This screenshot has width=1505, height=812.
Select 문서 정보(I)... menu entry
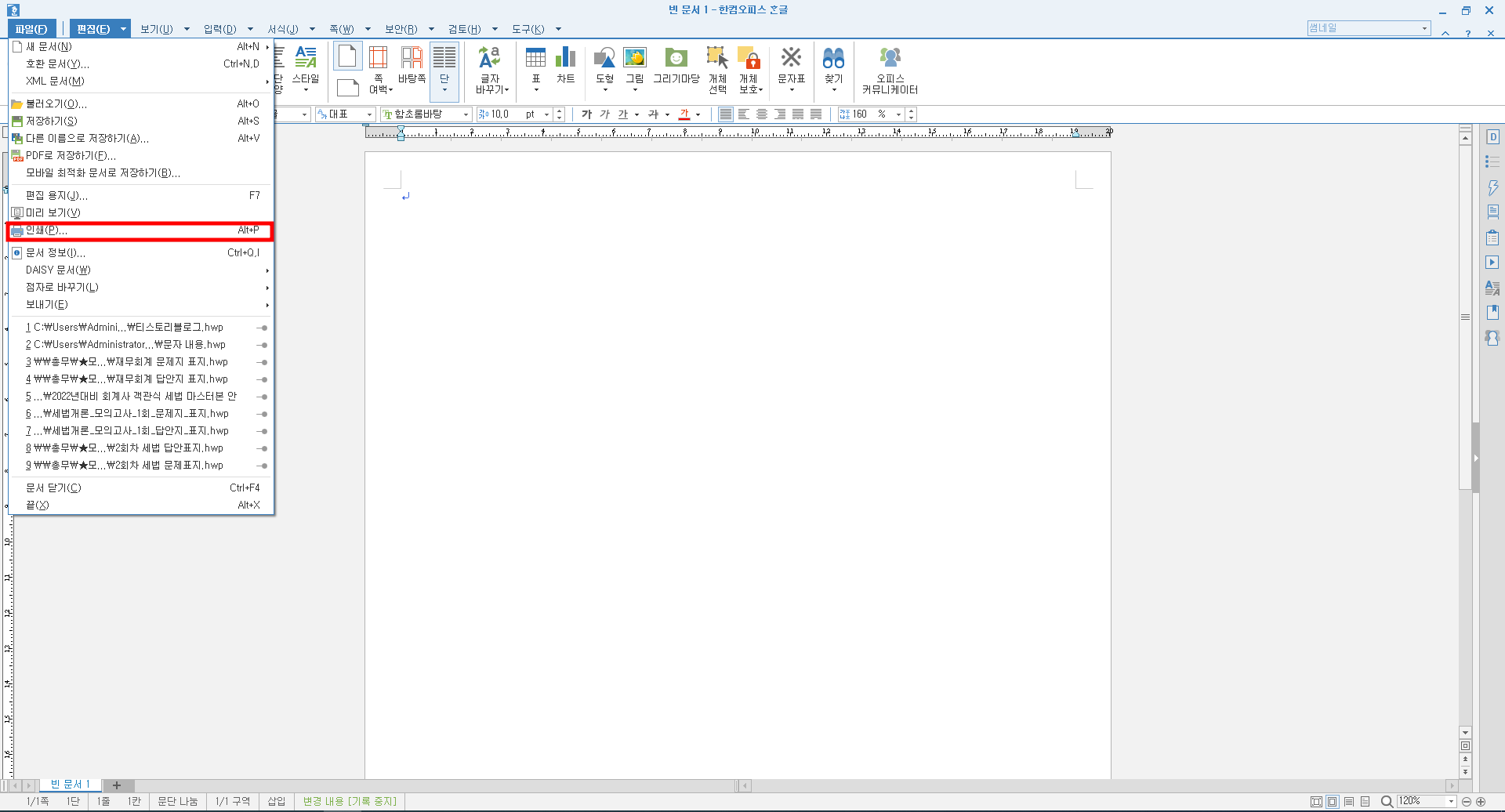tap(140, 252)
